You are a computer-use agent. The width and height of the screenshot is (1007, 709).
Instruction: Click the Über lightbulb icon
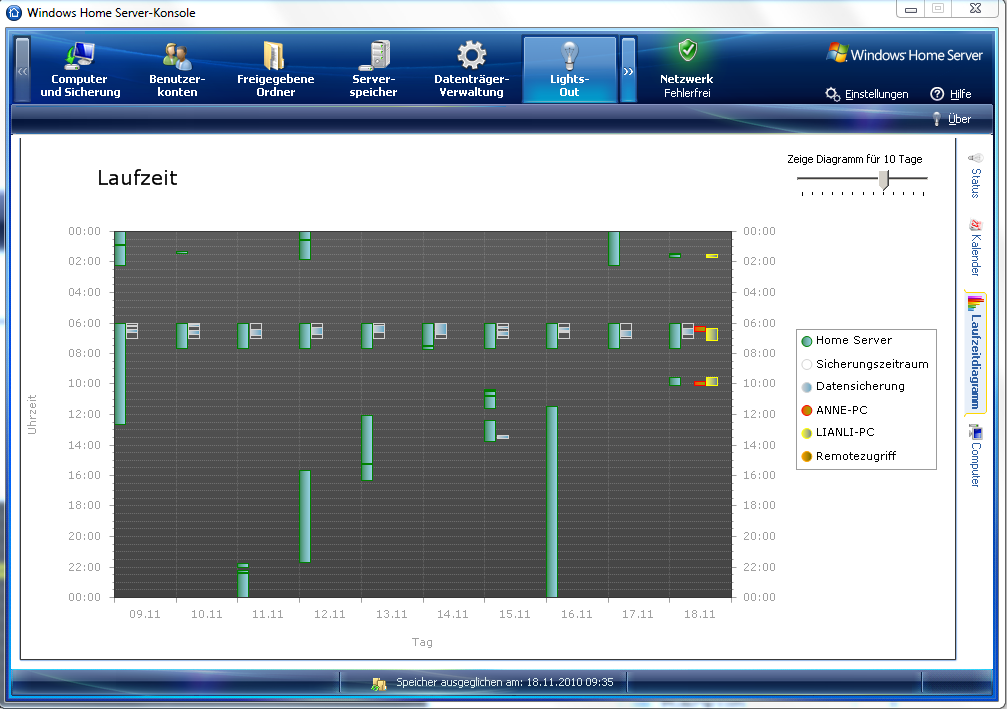click(x=937, y=119)
